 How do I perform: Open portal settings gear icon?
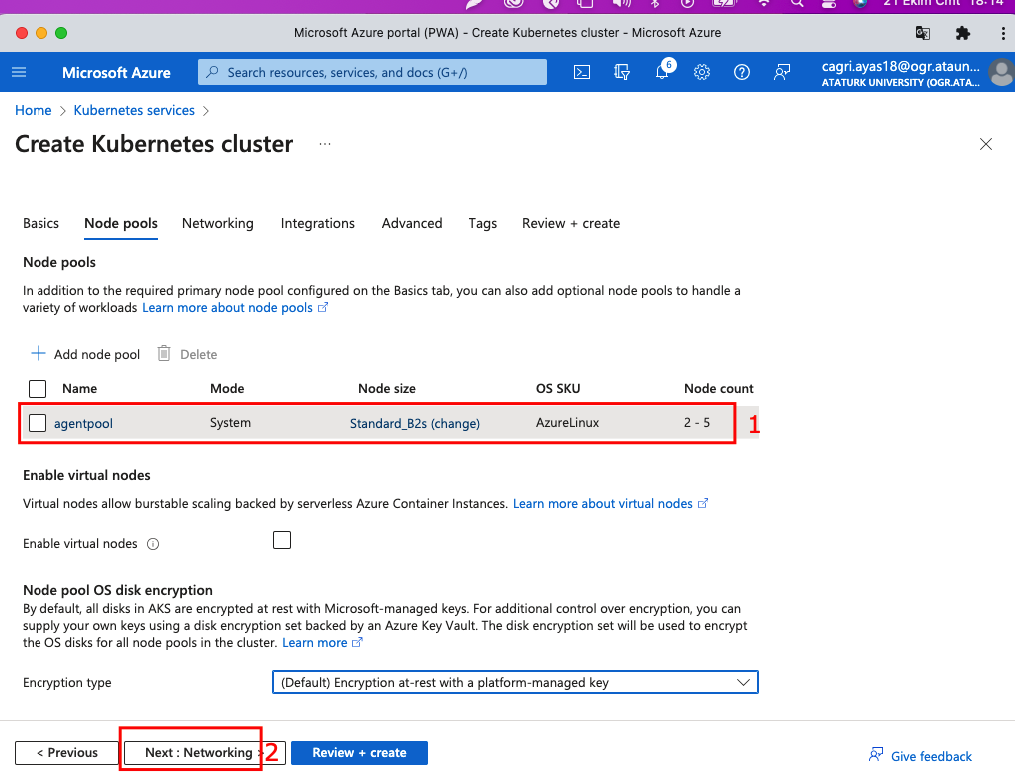click(702, 72)
